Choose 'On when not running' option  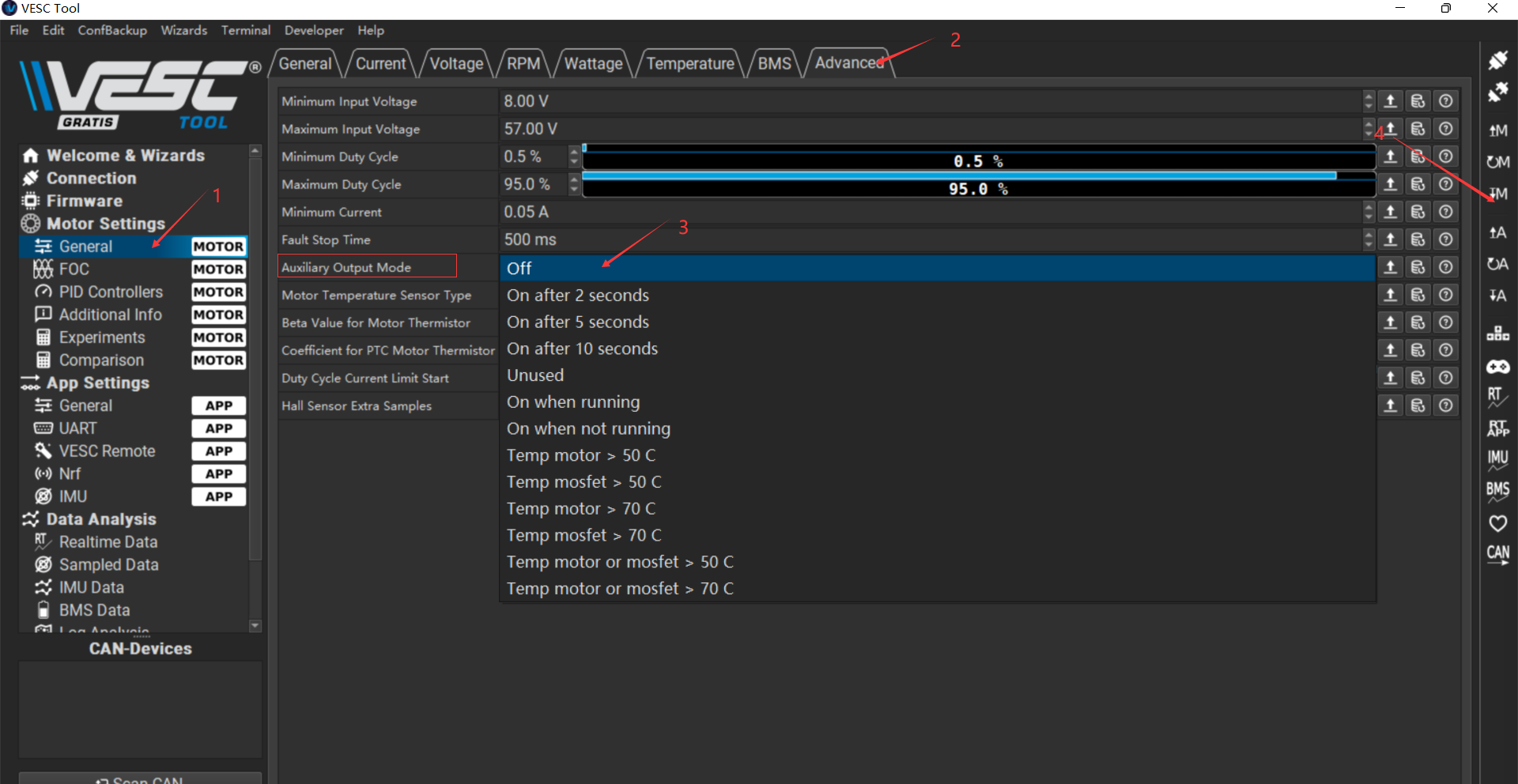938,429
